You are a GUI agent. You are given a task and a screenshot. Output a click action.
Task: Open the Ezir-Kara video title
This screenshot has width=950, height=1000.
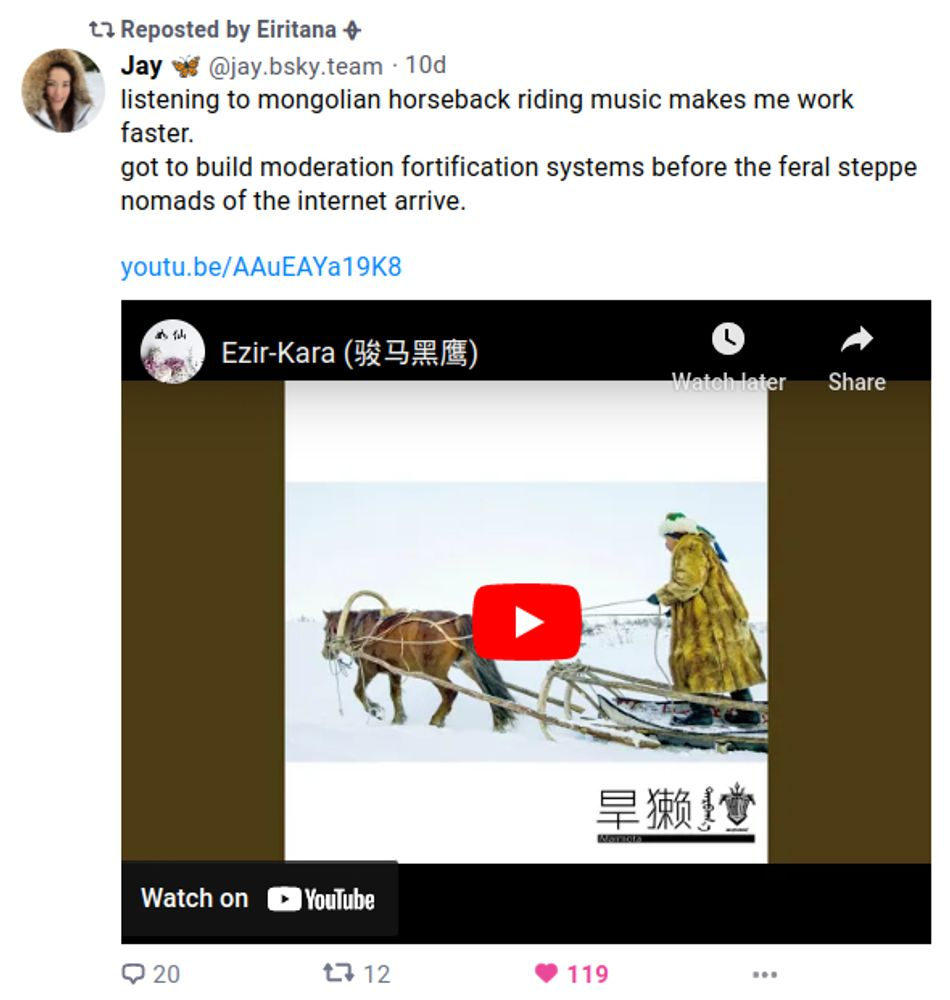tap(349, 353)
